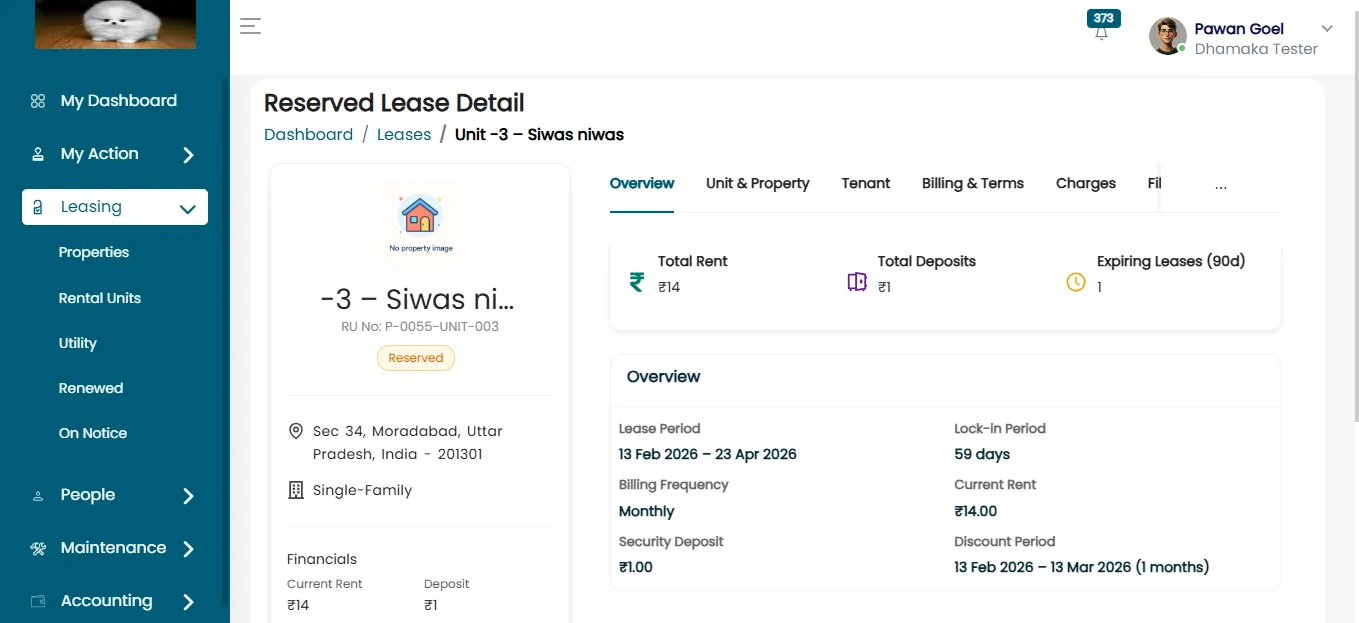Open the Unit & Property tab
This screenshot has height=623, width=1359.
pos(758,183)
